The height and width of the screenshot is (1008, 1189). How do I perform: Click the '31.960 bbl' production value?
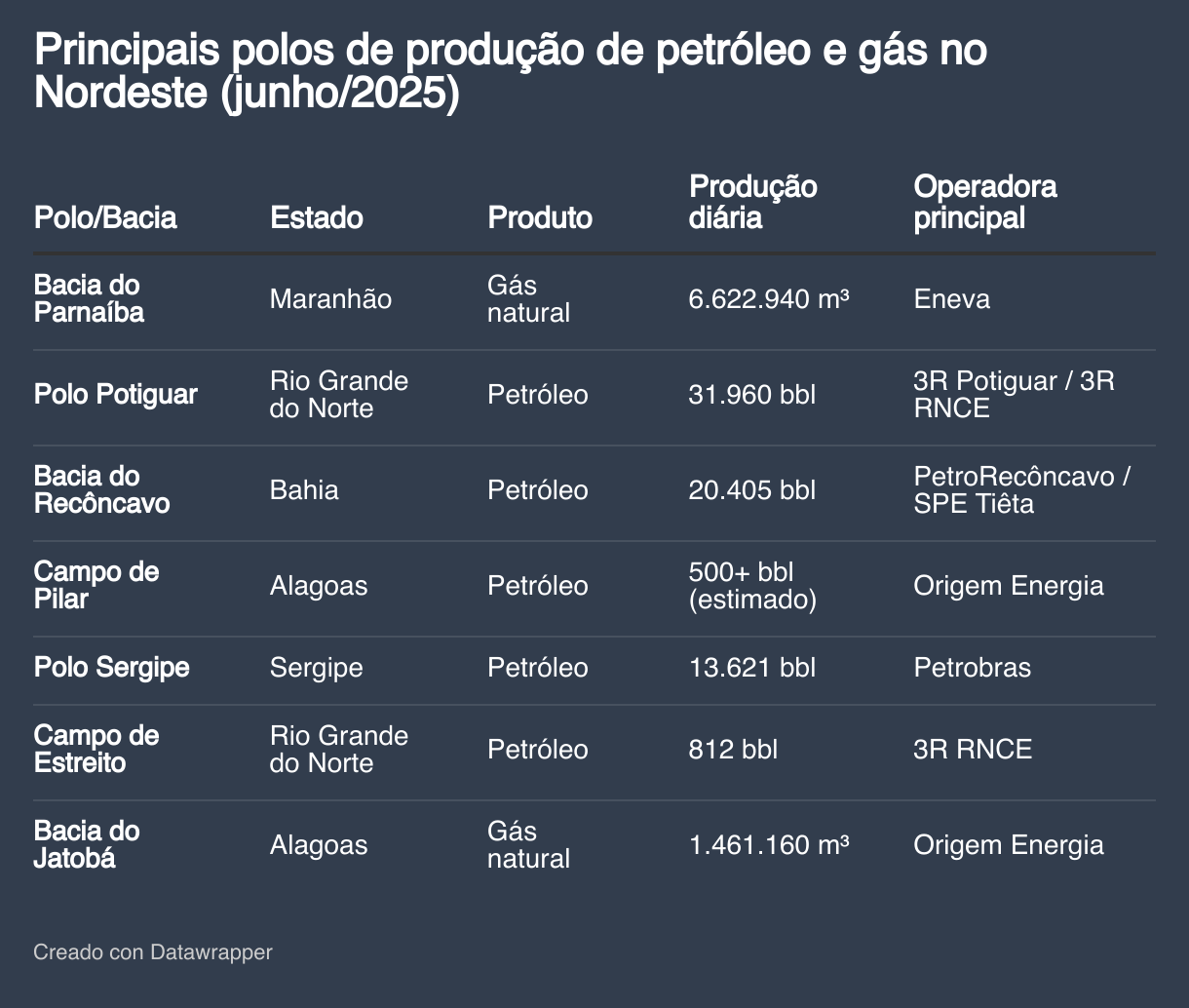click(x=751, y=395)
